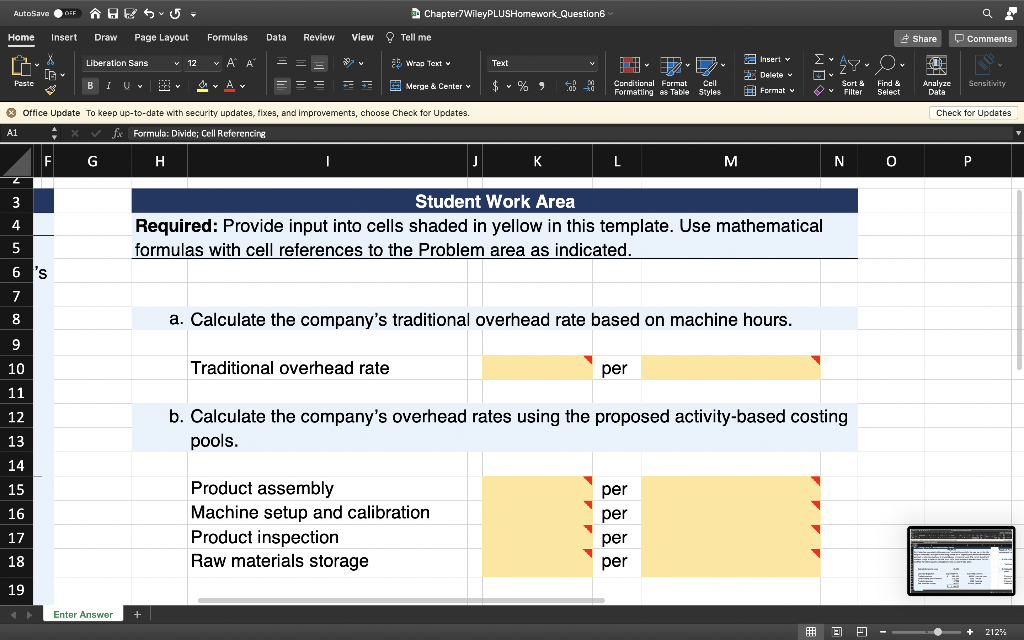Open the Review ribbon tab
1024x640 pixels.
[x=318, y=36]
